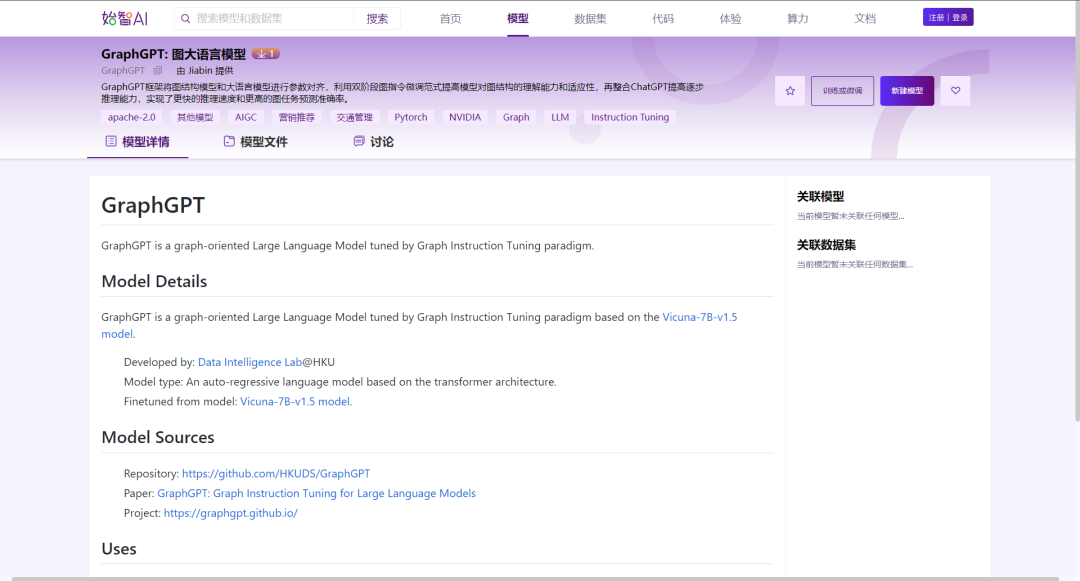Click the file icon on 模型文件 tab
The image size is (1080, 581).
227,142
